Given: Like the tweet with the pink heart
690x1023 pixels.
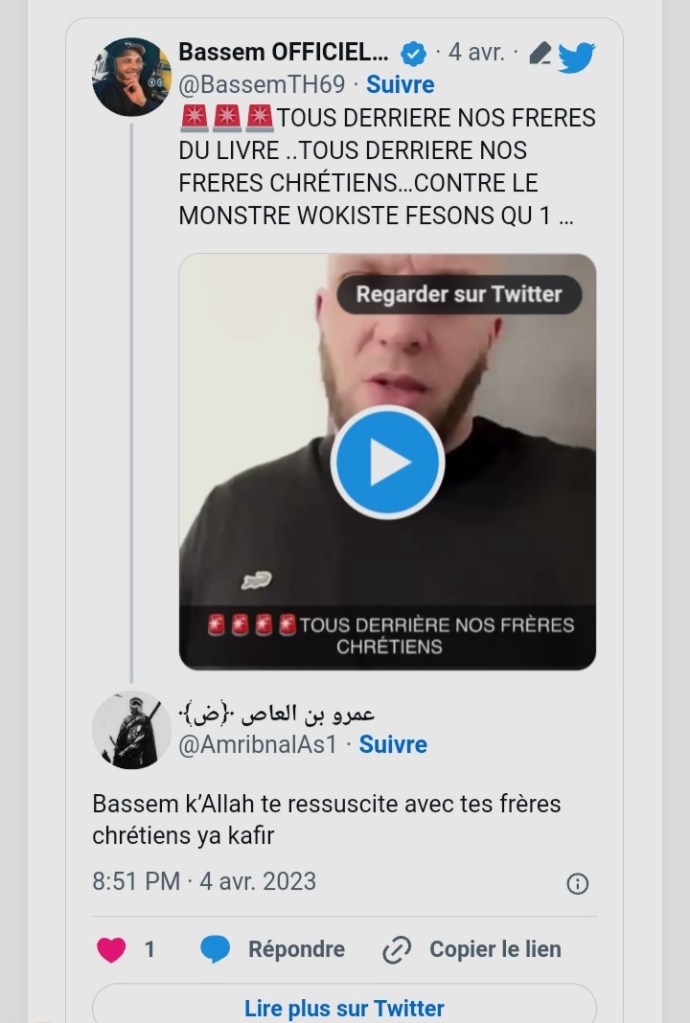Looking at the screenshot, I should coord(112,949).
